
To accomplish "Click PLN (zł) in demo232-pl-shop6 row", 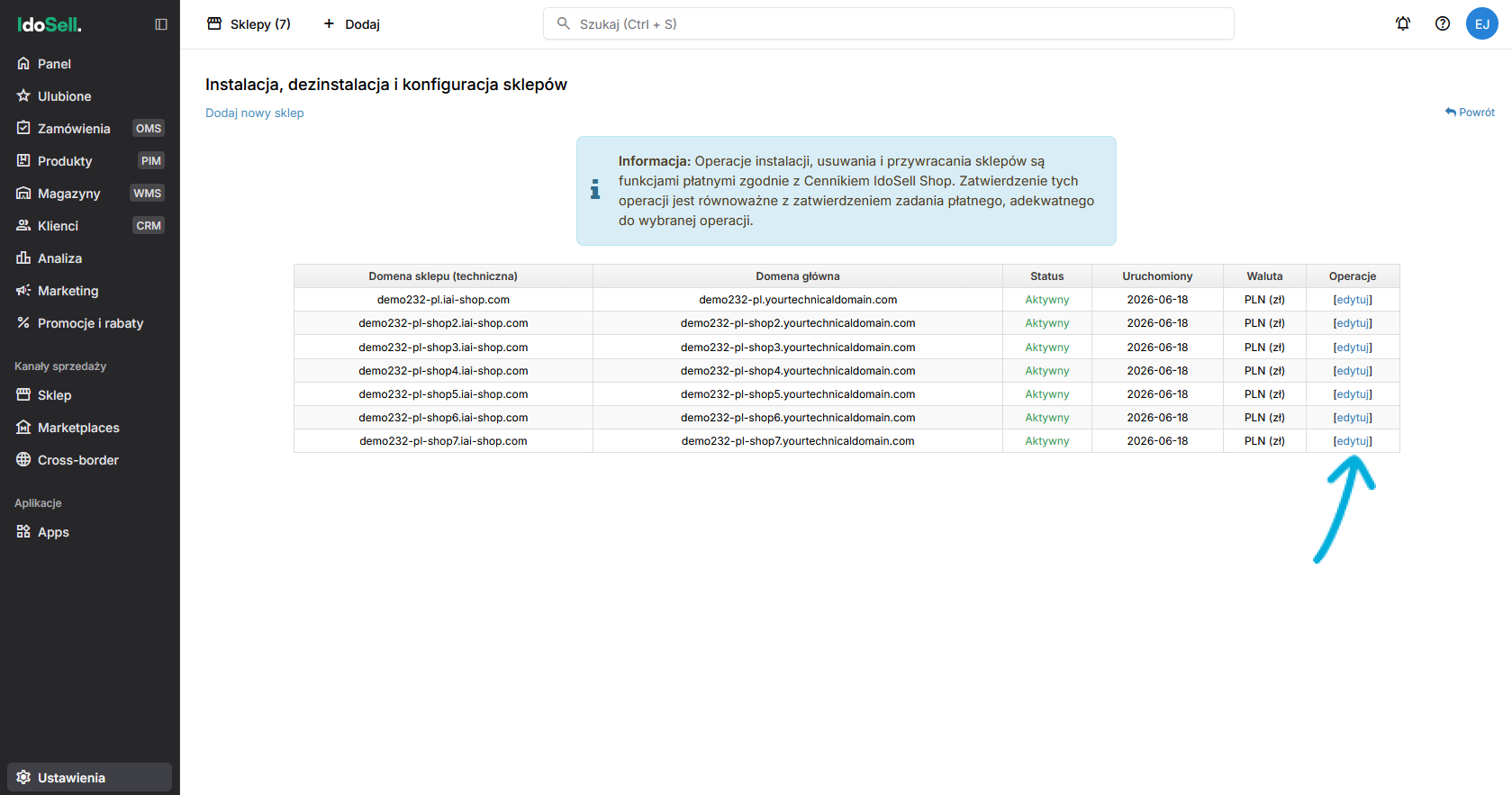I will pyautogui.click(x=1264, y=418).
